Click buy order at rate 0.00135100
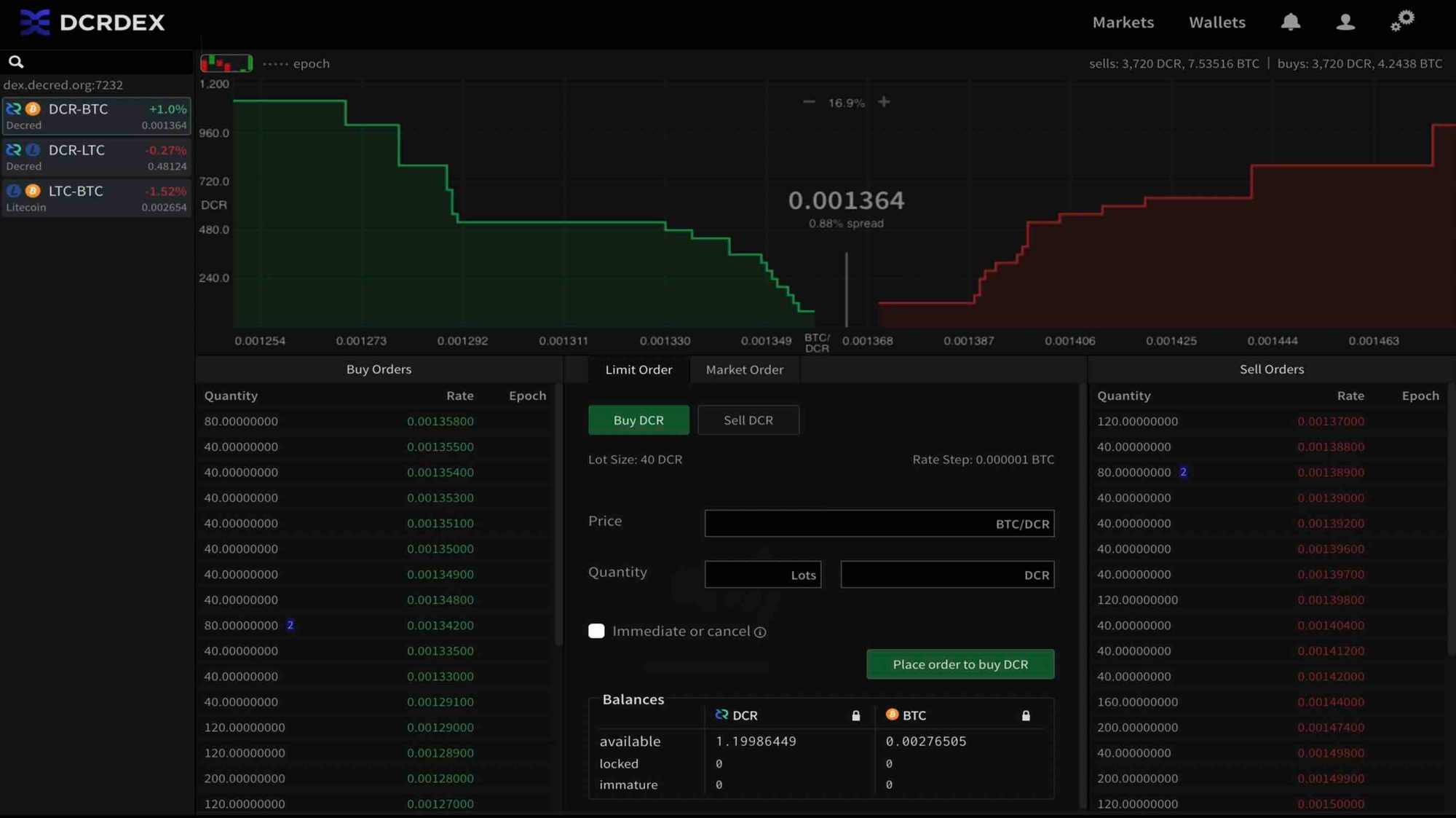This screenshot has width=1456, height=818. coord(375,523)
